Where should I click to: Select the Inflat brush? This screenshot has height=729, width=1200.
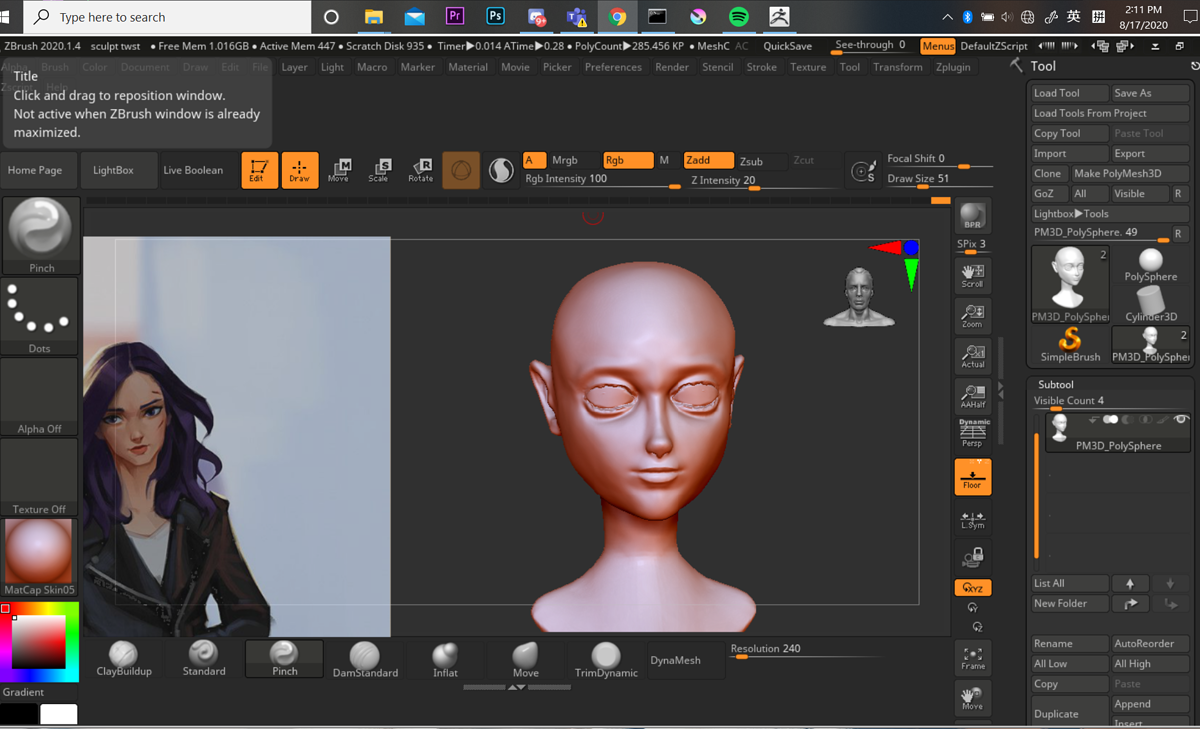click(x=445, y=659)
